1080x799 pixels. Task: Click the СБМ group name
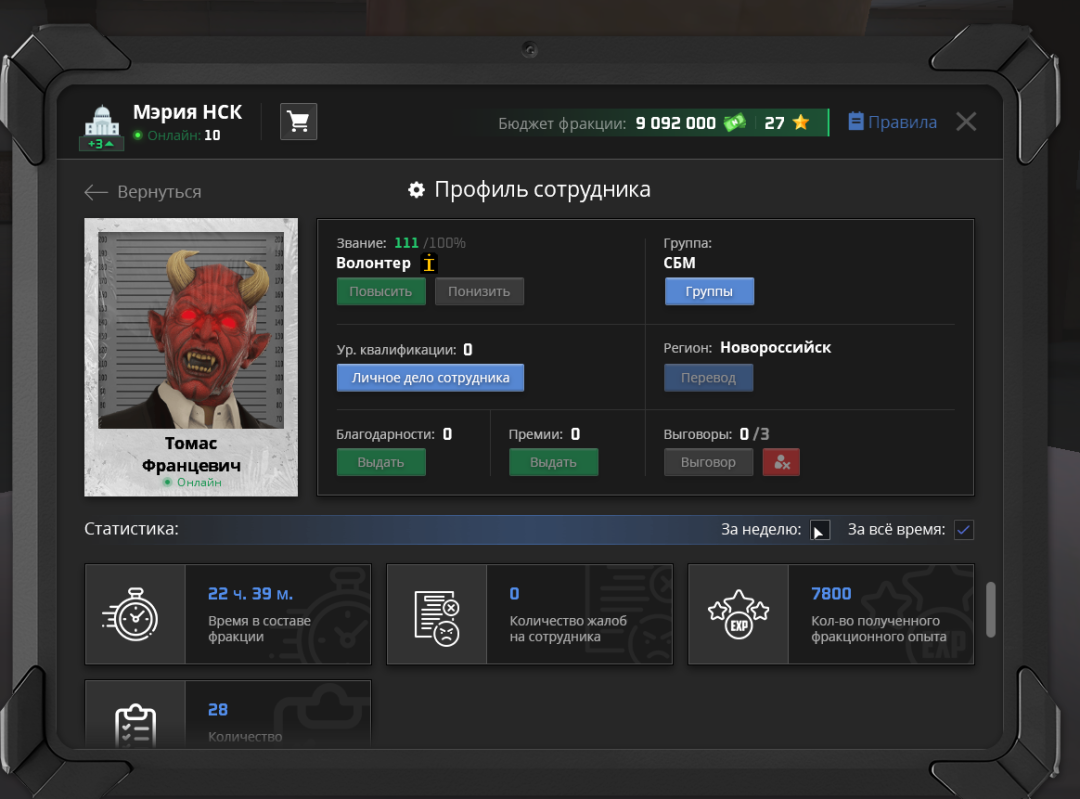click(x=679, y=262)
